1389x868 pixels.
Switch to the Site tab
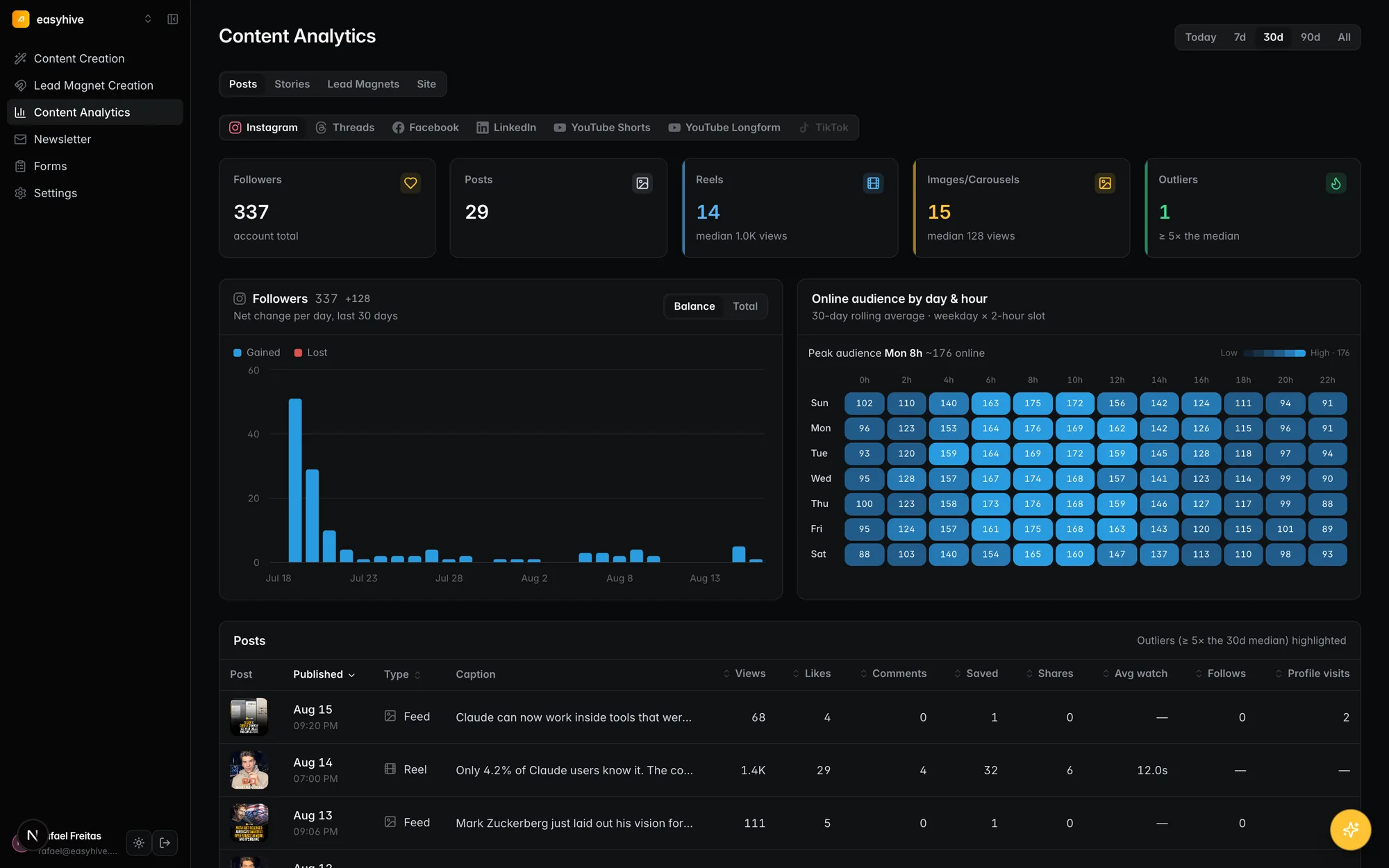pos(426,84)
